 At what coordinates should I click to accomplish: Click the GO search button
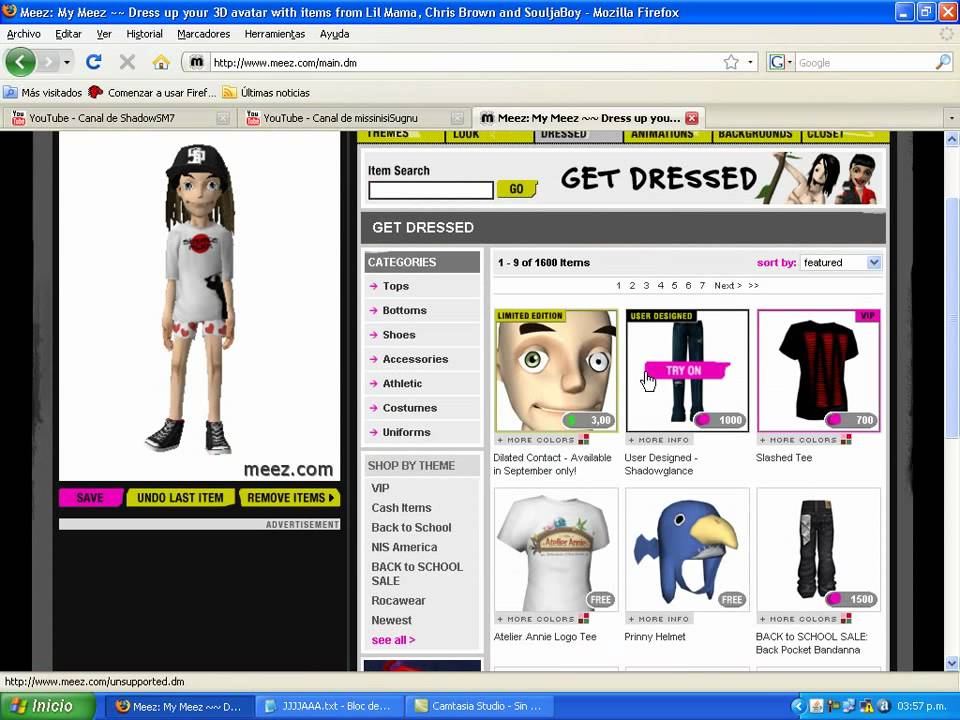(x=517, y=189)
